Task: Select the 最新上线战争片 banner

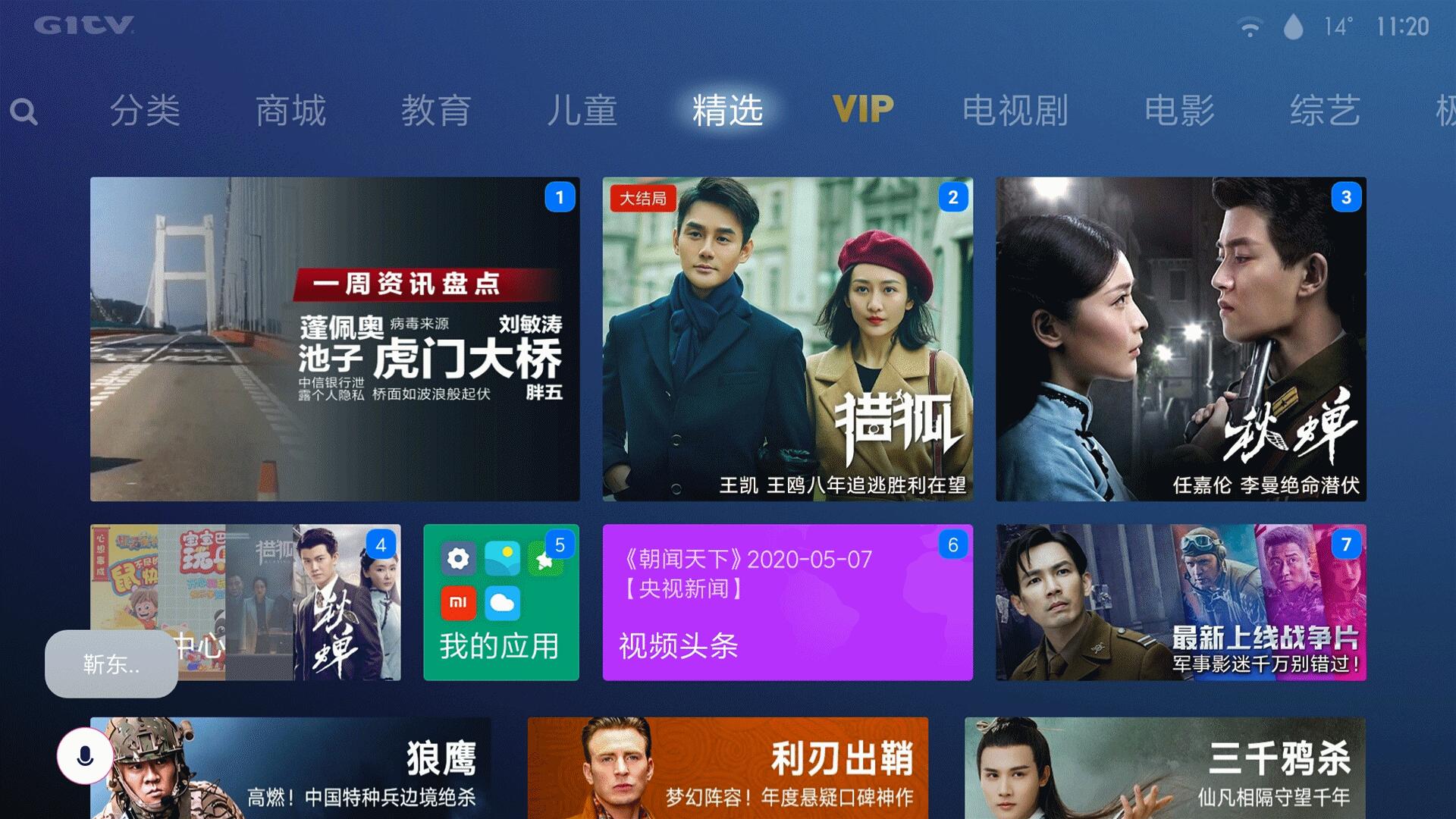Action: [x=1181, y=602]
